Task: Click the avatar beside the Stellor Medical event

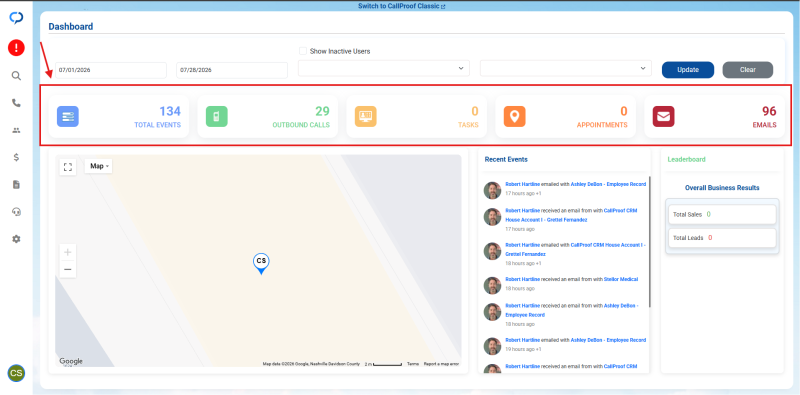Action: (492, 285)
